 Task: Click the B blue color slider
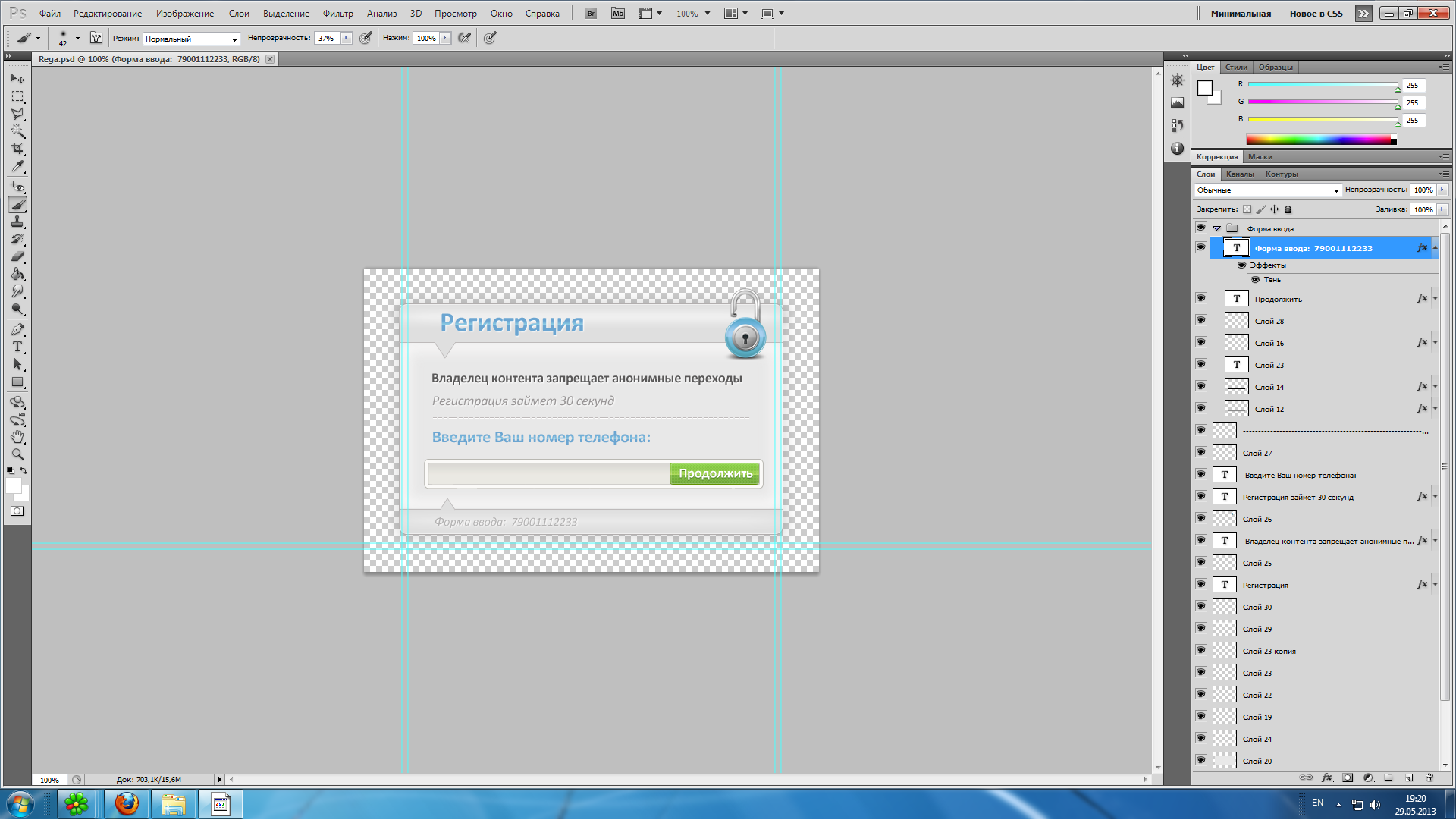pyautogui.click(x=1323, y=120)
